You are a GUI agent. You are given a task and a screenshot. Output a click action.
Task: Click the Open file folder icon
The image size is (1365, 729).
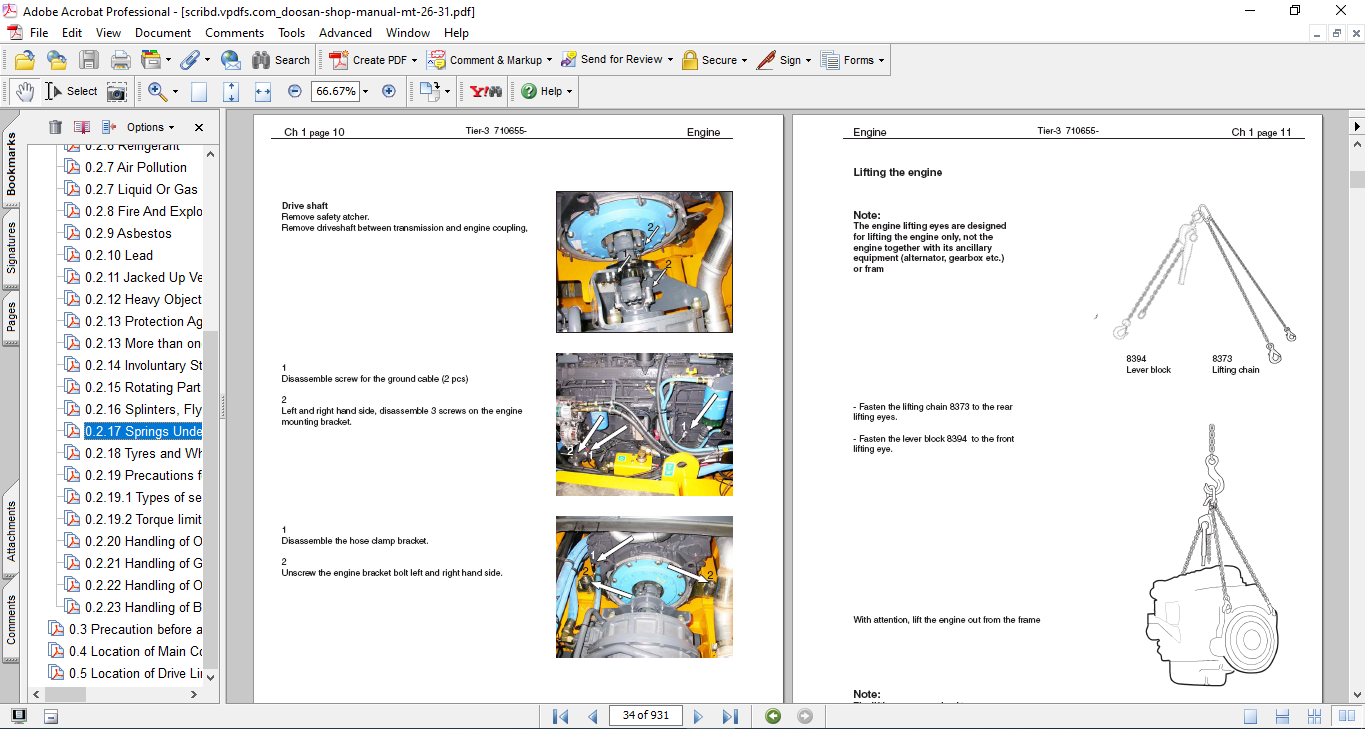pos(25,60)
